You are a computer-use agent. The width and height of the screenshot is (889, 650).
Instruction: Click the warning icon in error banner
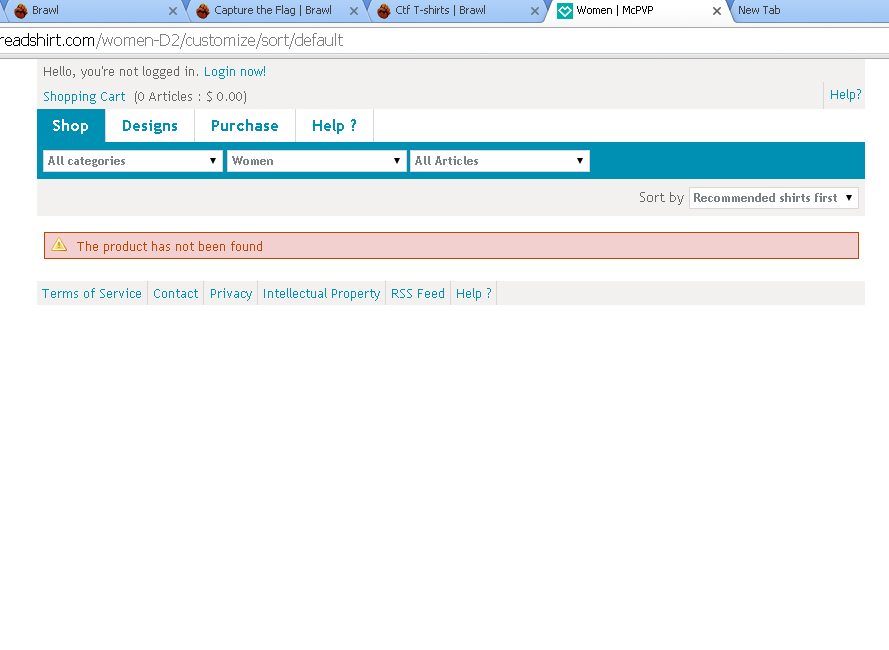pos(59,245)
